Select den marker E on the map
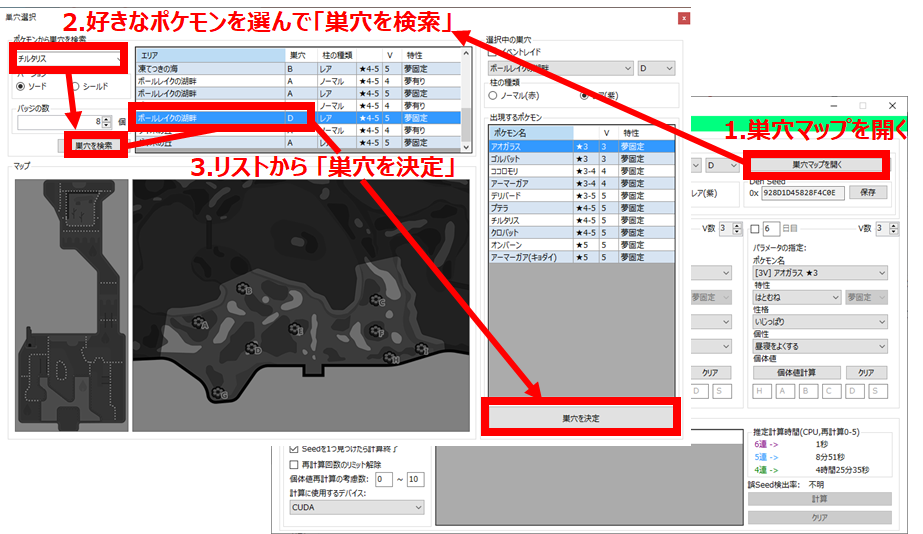Image resolution: width=923 pixels, height=534 pixels. pyautogui.click(x=296, y=329)
